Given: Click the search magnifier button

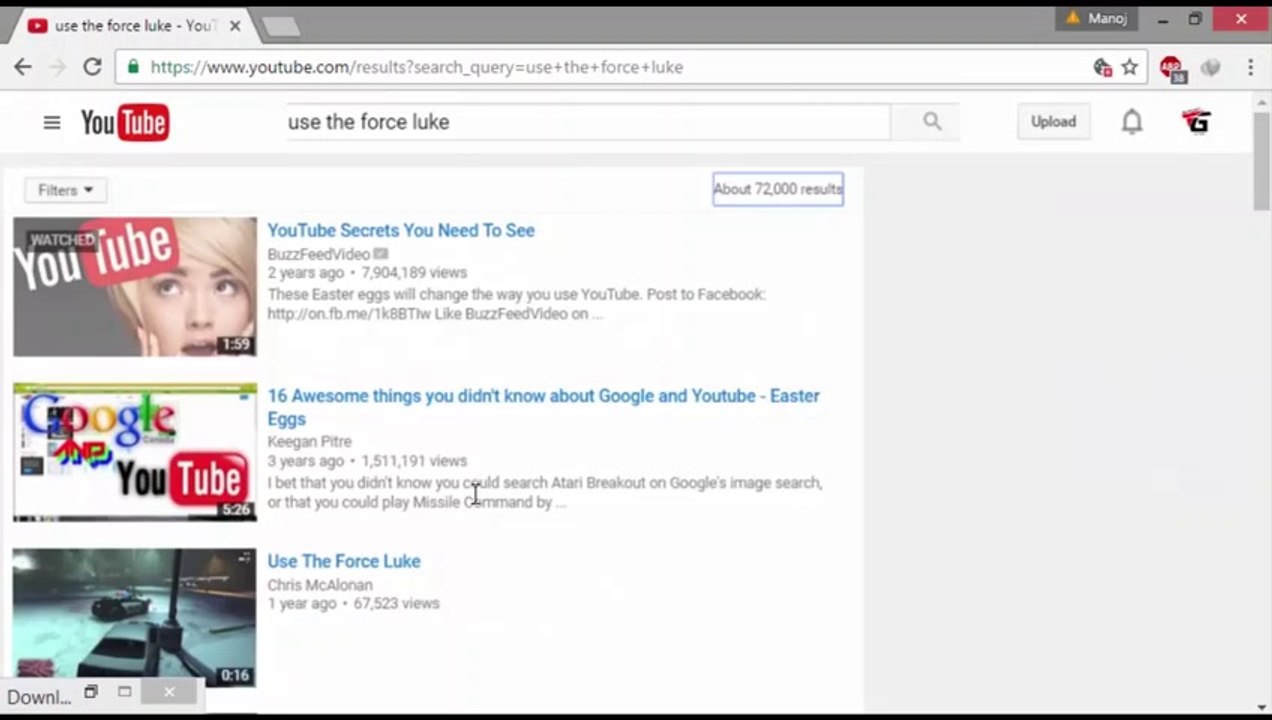Looking at the screenshot, I should tap(932, 121).
